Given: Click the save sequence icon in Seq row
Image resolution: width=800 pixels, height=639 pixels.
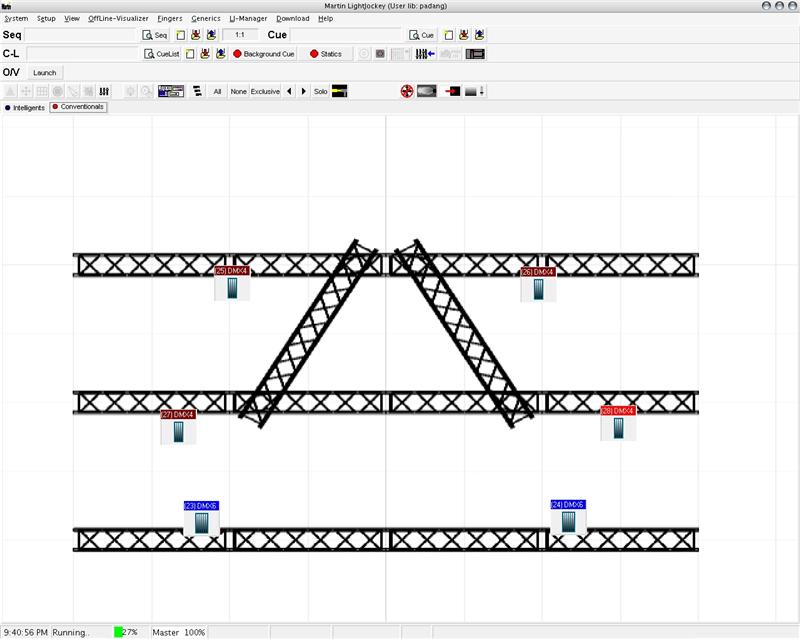Looking at the screenshot, I should coord(196,35).
